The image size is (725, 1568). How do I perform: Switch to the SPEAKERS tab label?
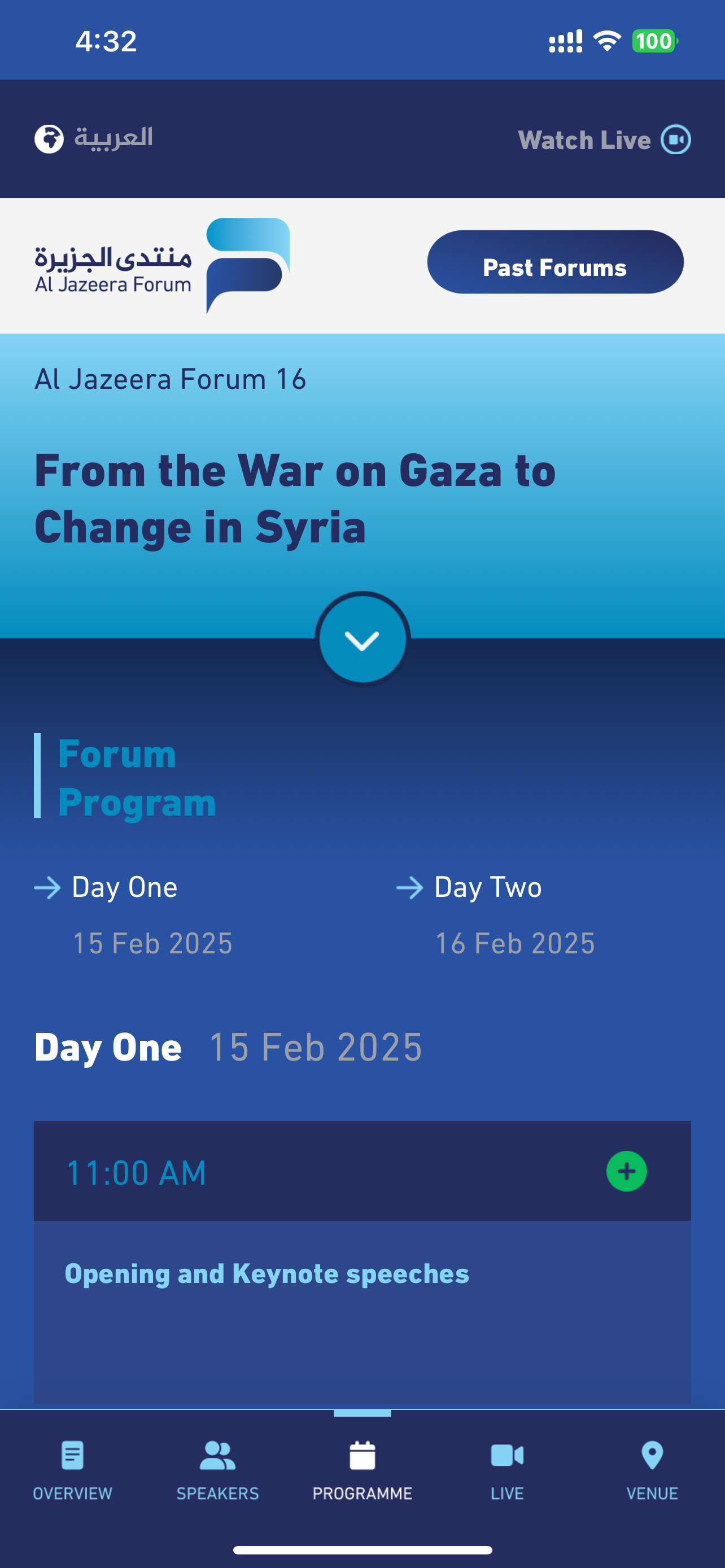pyautogui.click(x=217, y=1493)
